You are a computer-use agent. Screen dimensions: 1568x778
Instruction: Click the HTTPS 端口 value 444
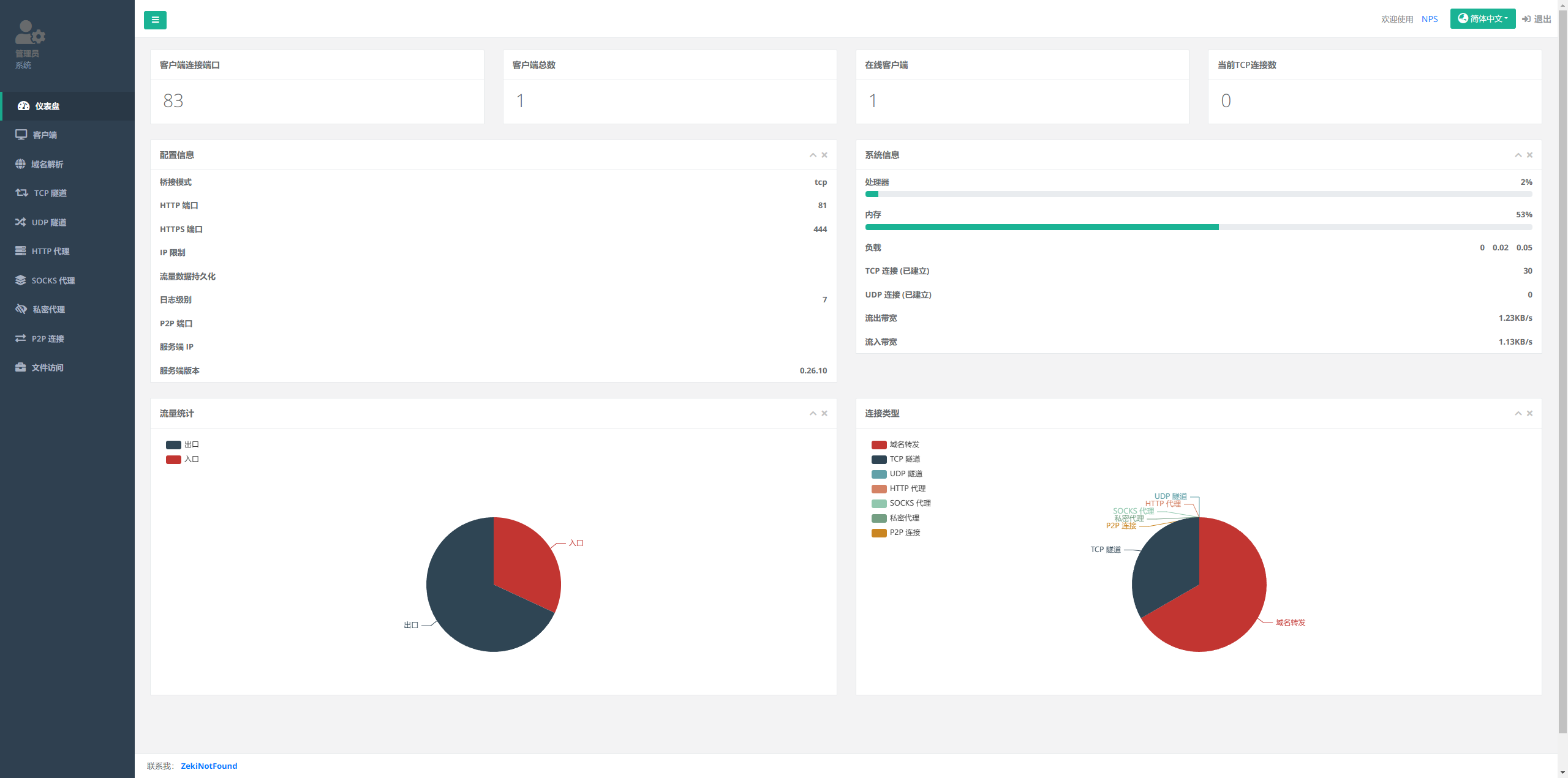click(820, 229)
